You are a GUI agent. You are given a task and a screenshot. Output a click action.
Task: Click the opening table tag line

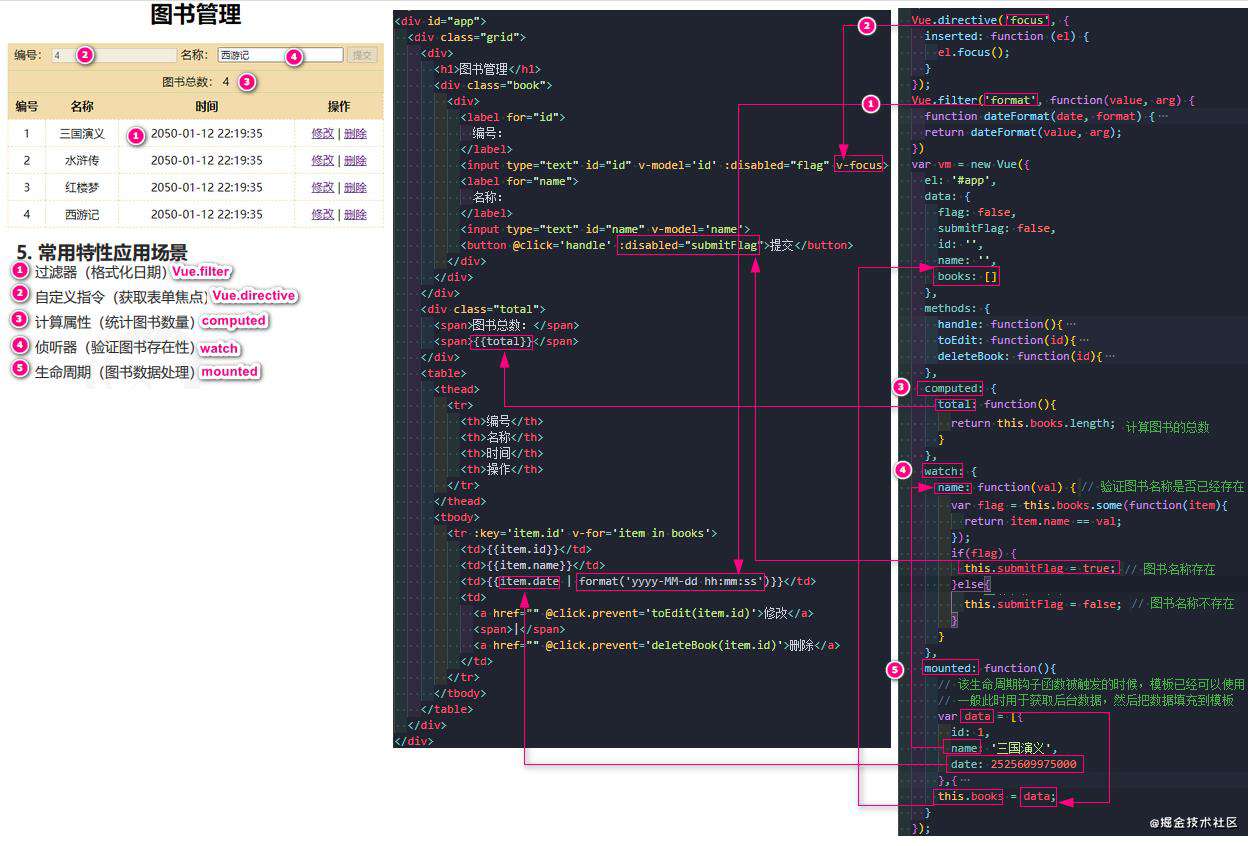(444, 373)
